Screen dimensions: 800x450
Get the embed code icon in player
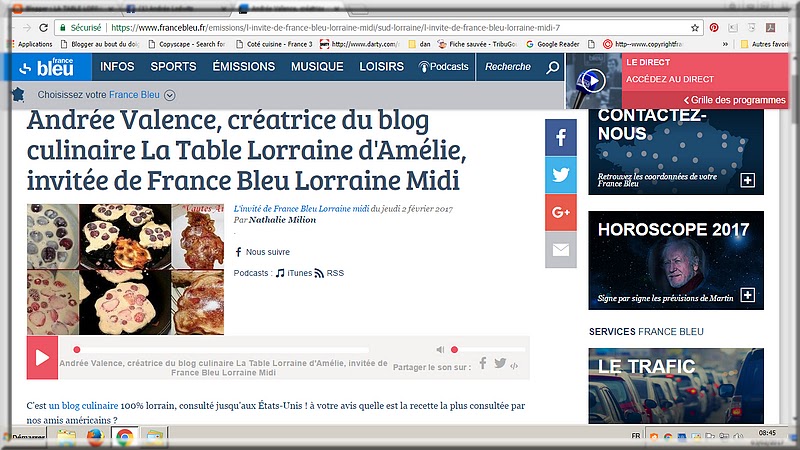[x=514, y=366]
